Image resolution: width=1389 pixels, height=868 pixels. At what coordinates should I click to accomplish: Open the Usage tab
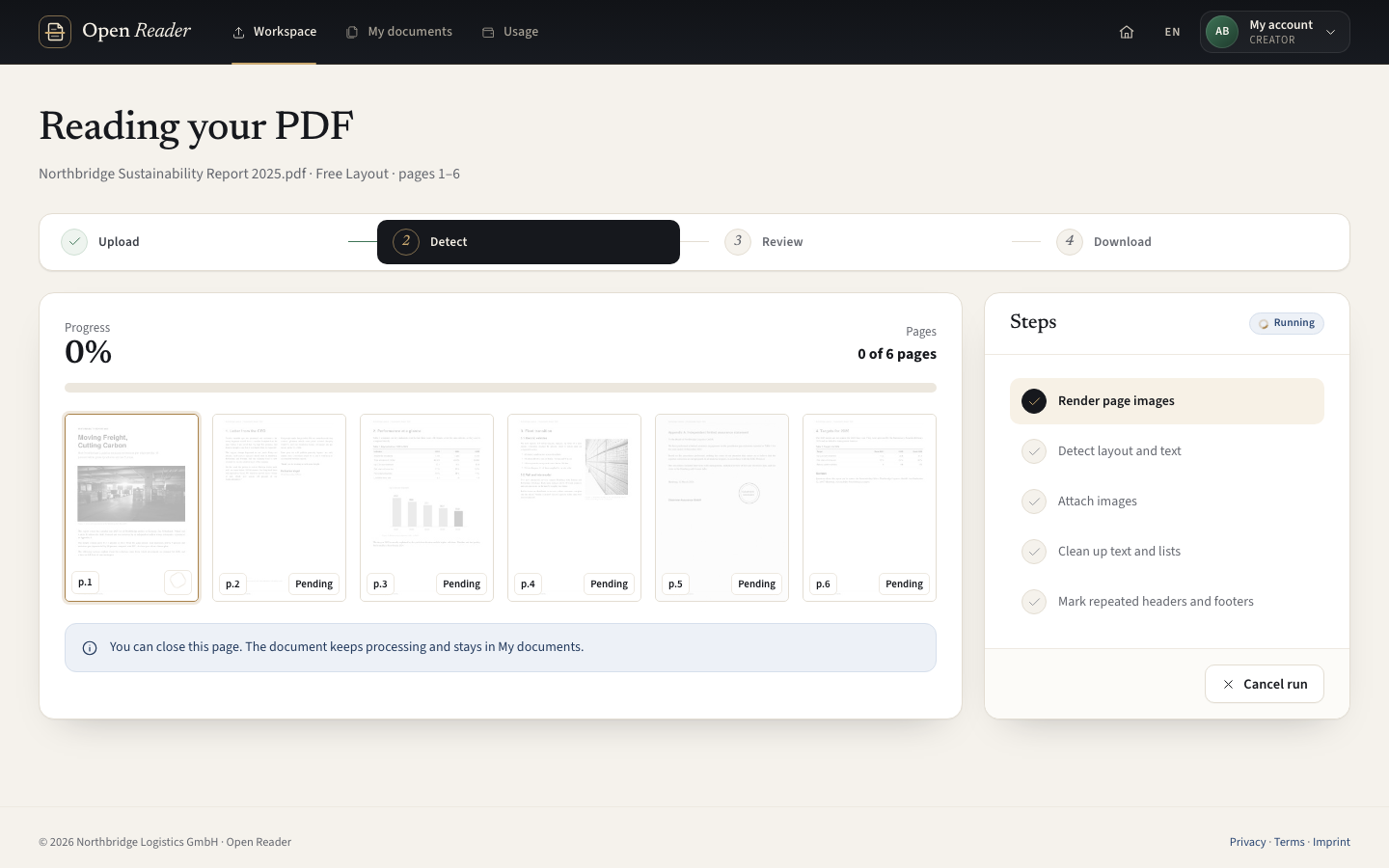click(x=510, y=32)
